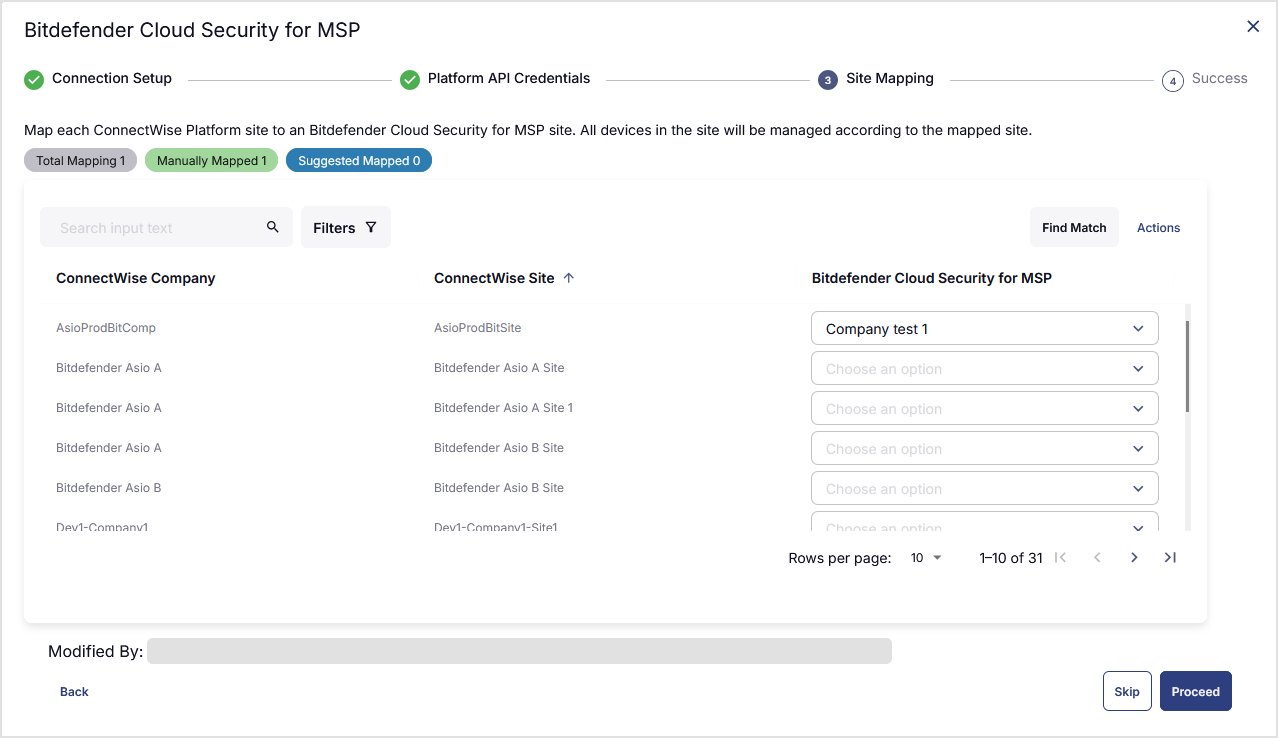Image resolution: width=1278 pixels, height=738 pixels.
Task: Go to next page of results
Action: click(x=1134, y=557)
